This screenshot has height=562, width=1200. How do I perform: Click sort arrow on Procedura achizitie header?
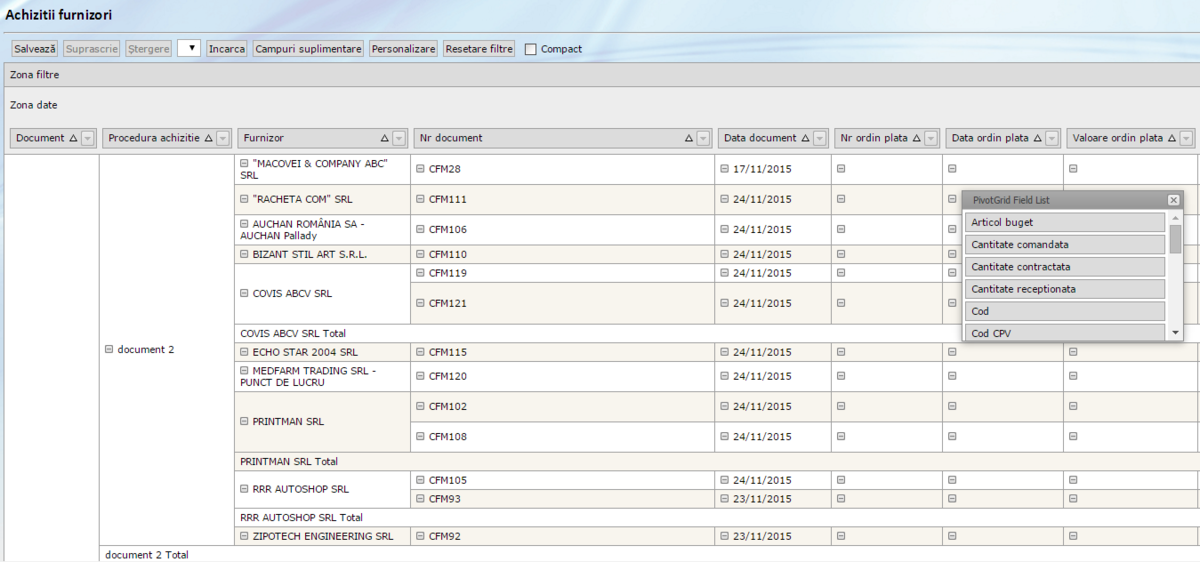coord(208,139)
